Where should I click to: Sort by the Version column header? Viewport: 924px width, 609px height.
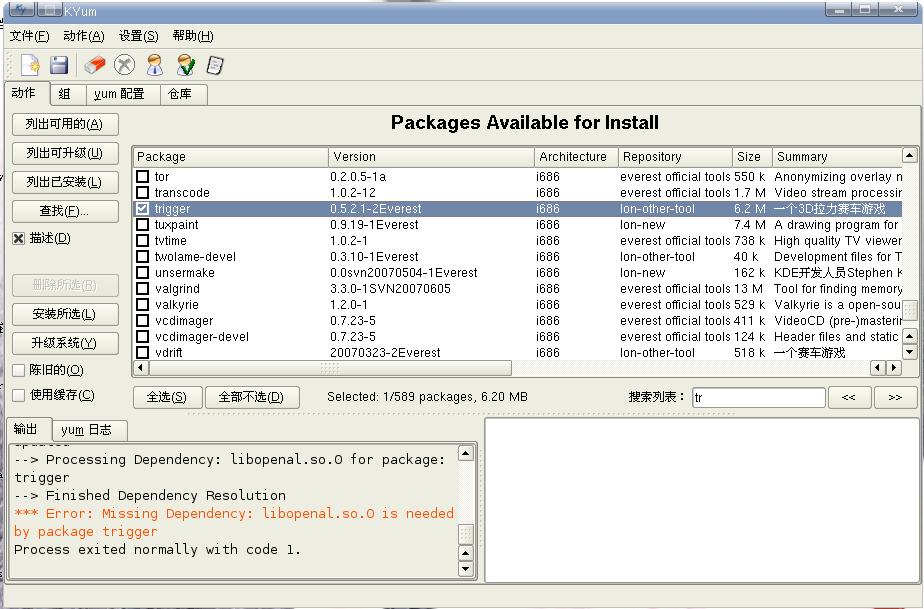point(431,157)
